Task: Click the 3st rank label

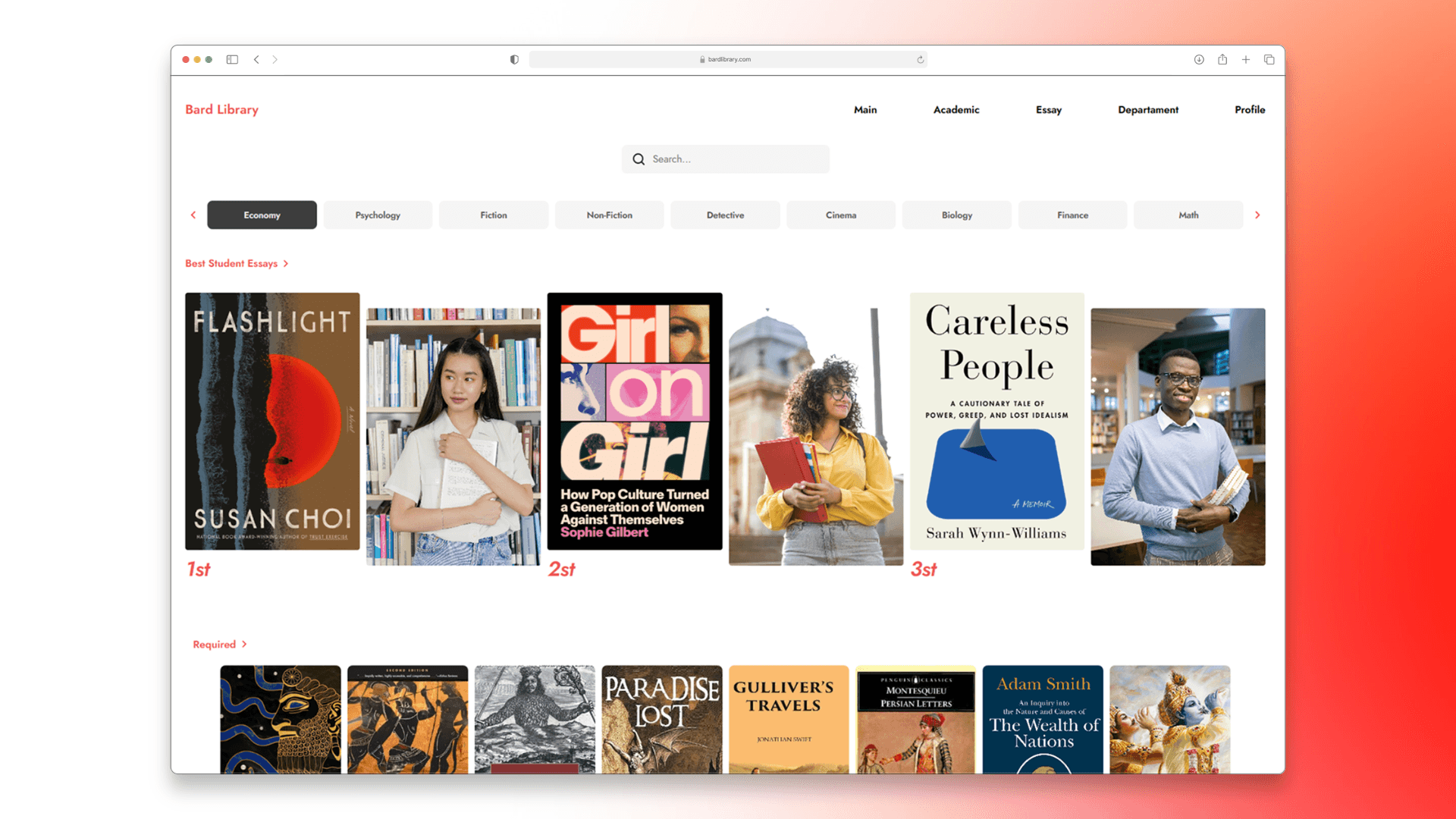Action: [x=924, y=570]
